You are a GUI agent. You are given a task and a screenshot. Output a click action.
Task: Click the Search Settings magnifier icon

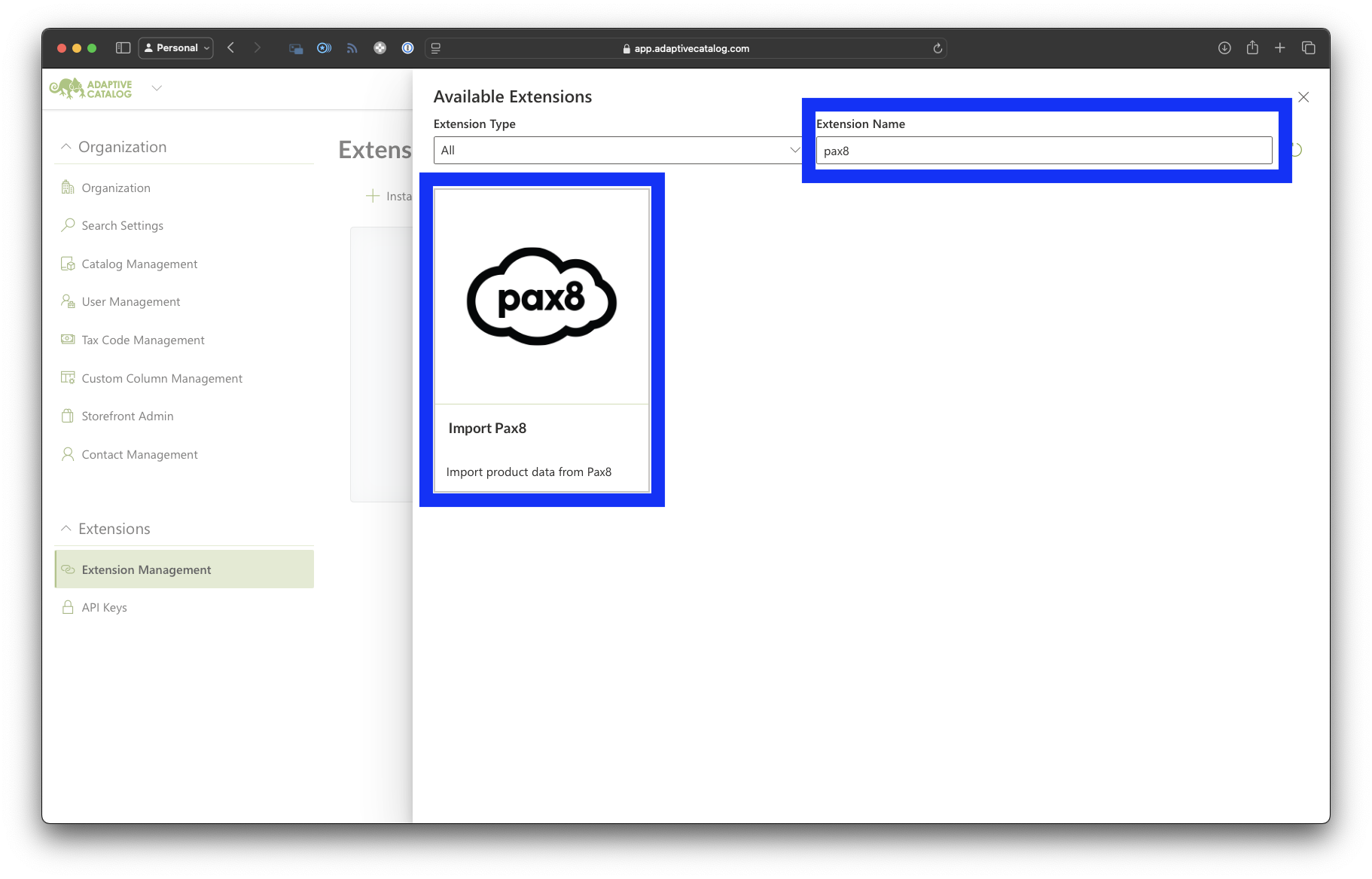[68, 224]
